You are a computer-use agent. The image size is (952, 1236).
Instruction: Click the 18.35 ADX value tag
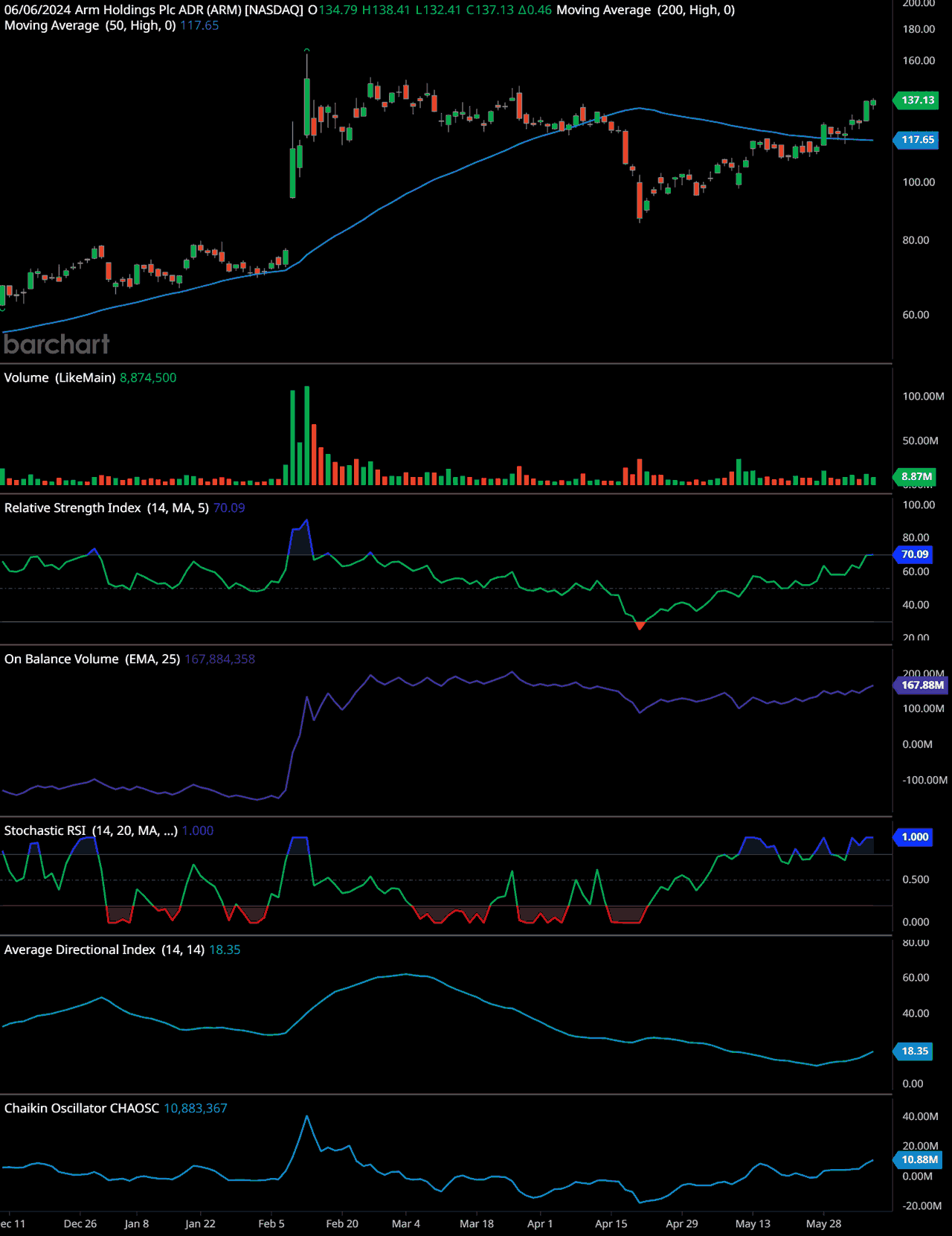click(914, 1051)
